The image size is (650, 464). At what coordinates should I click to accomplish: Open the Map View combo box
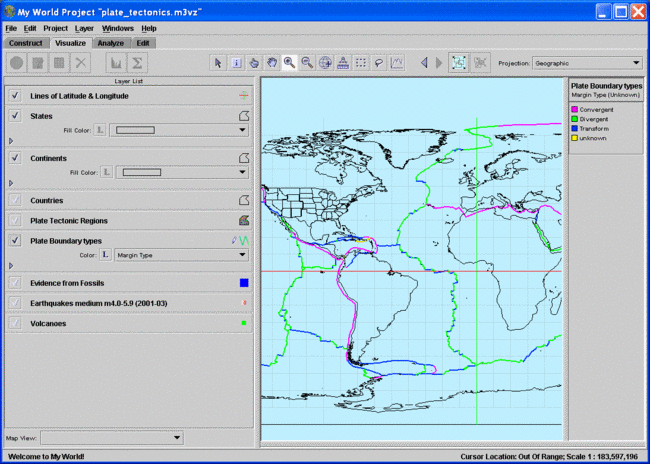click(114, 437)
